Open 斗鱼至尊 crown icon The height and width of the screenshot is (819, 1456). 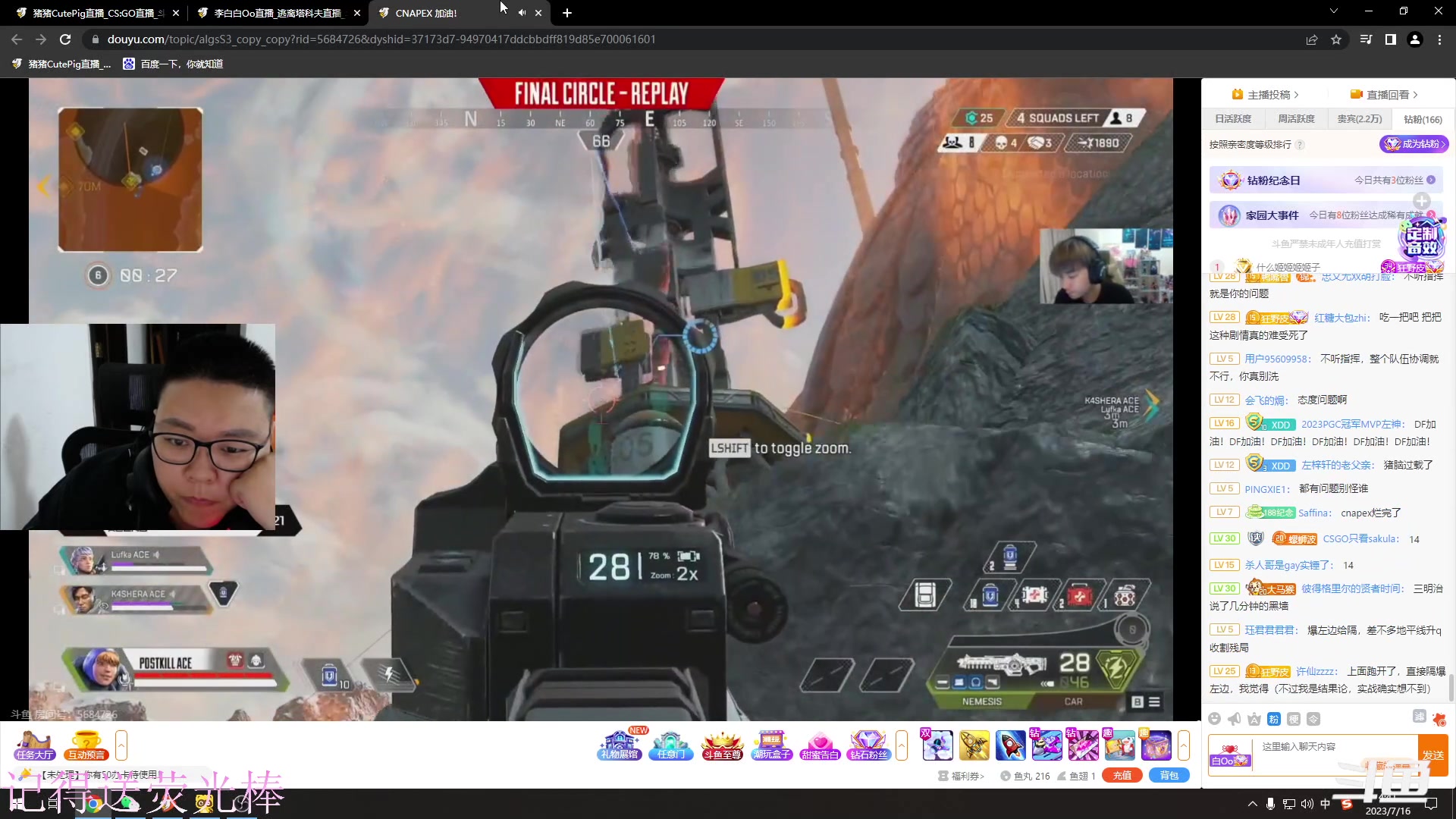[x=722, y=745]
